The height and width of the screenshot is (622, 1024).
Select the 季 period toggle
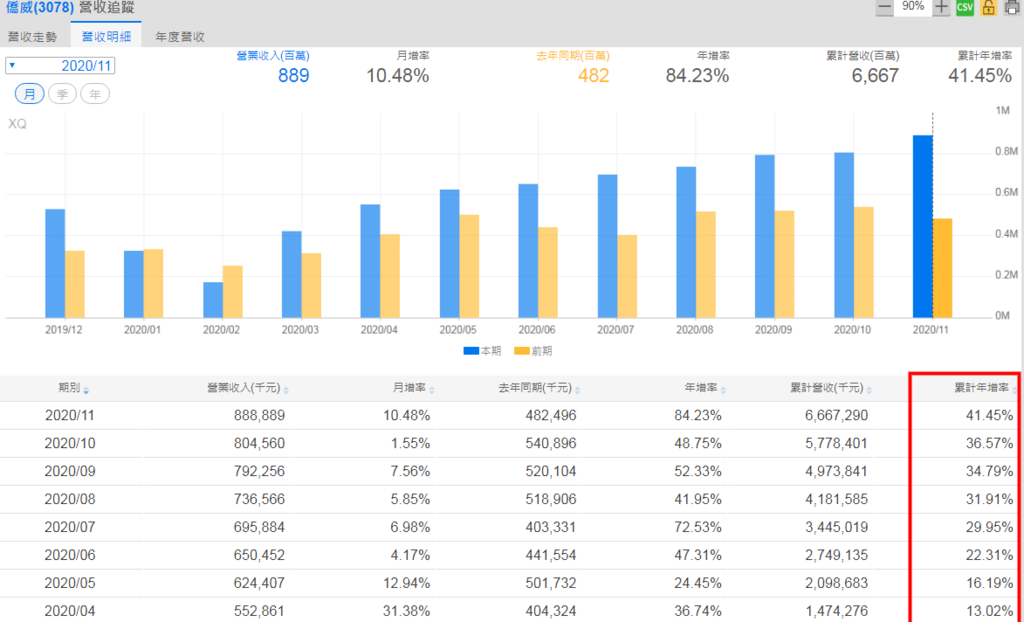pyautogui.click(x=62, y=94)
